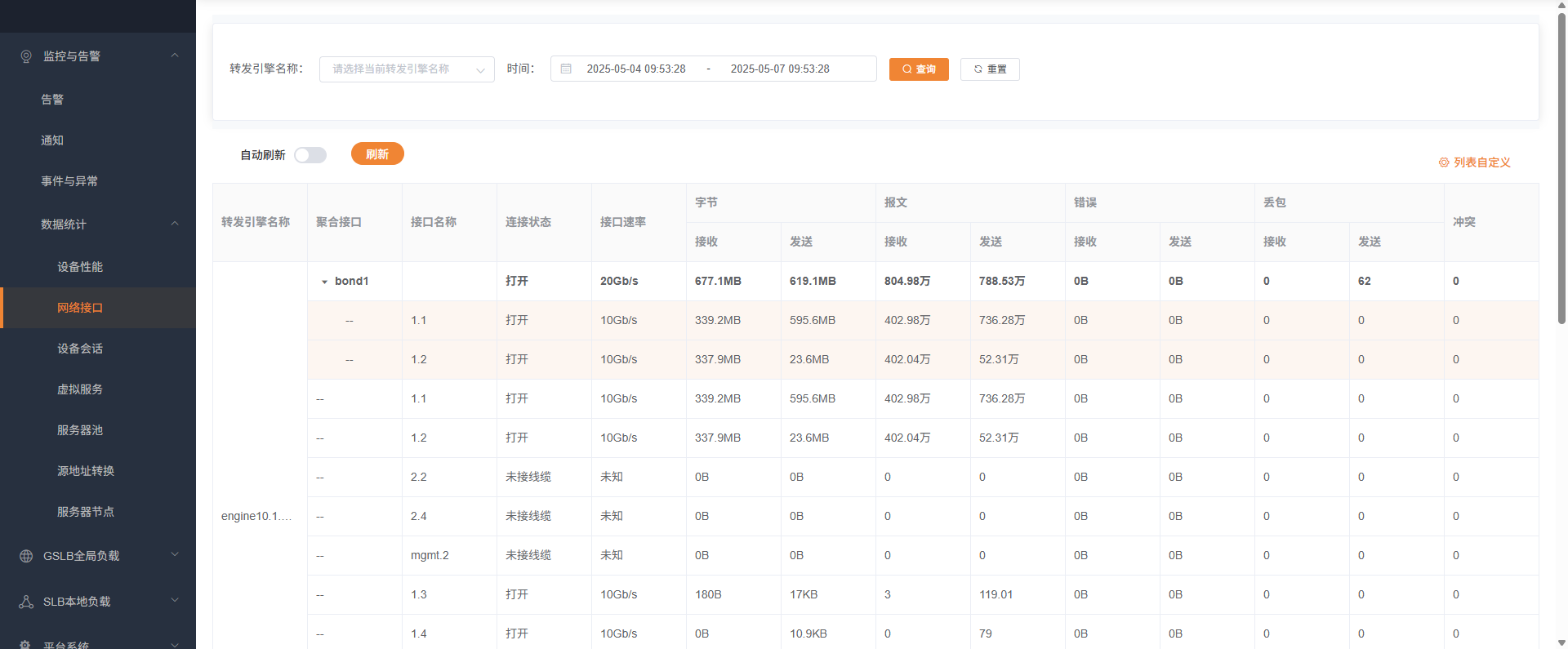Click the 重置 button

point(990,69)
